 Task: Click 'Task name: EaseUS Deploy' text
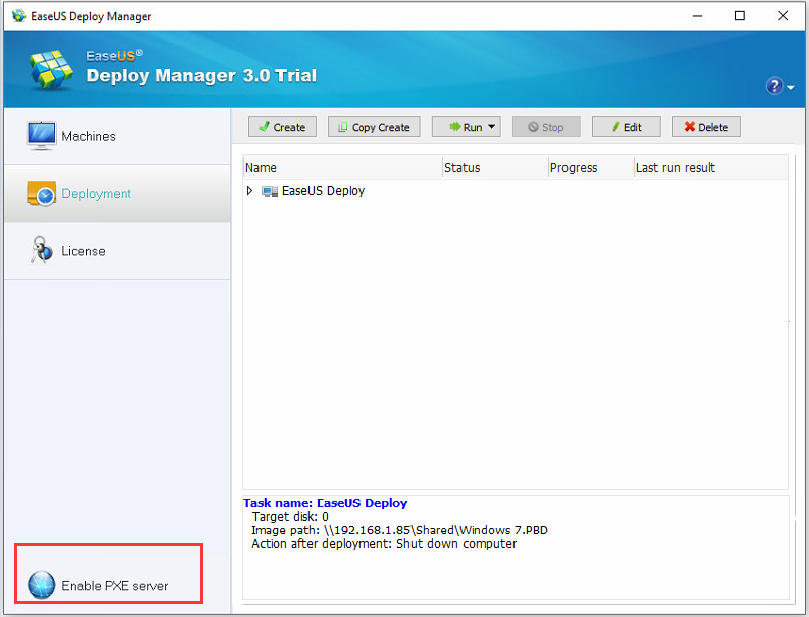click(x=325, y=503)
